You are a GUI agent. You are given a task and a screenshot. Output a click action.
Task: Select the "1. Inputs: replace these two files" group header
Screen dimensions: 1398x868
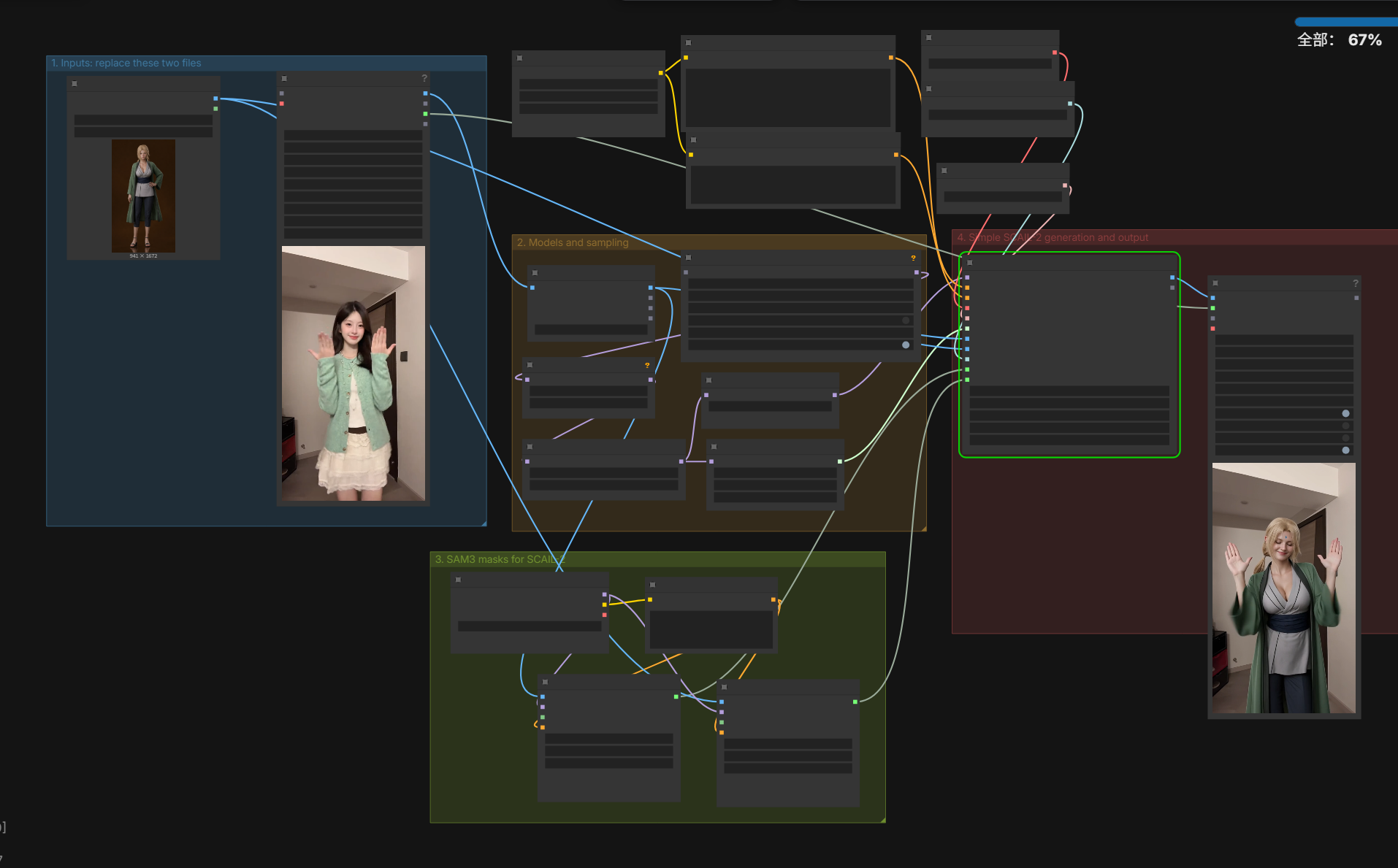pos(266,64)
